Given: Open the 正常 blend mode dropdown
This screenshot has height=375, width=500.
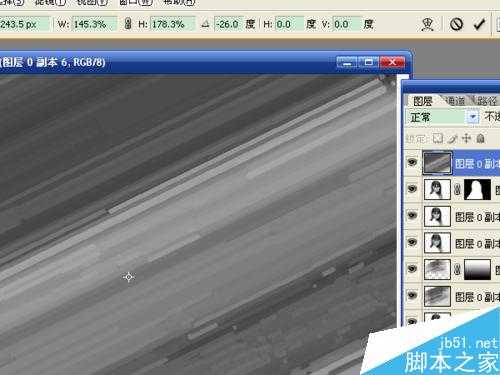Looking at the screenshot, I should 442,117.
